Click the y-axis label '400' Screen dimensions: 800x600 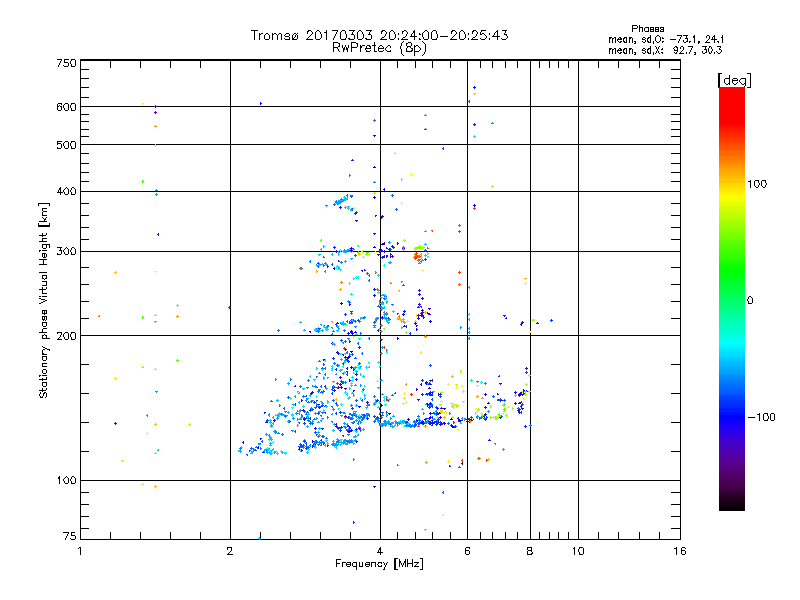tap(67, 192)
